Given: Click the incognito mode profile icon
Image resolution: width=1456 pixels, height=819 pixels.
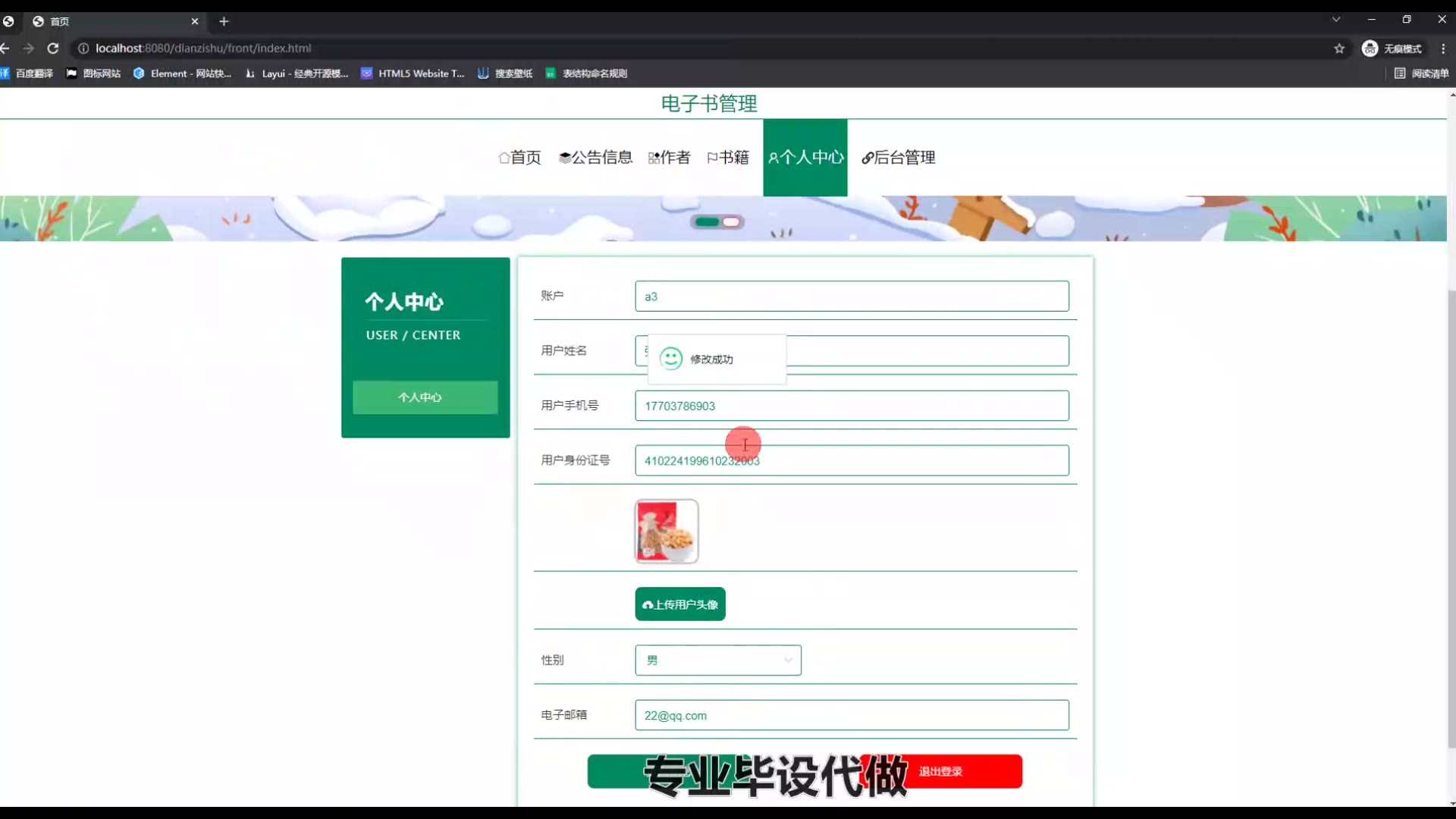Looking at the screenshot, I should pyautogui.click(x=1370, y=49).
